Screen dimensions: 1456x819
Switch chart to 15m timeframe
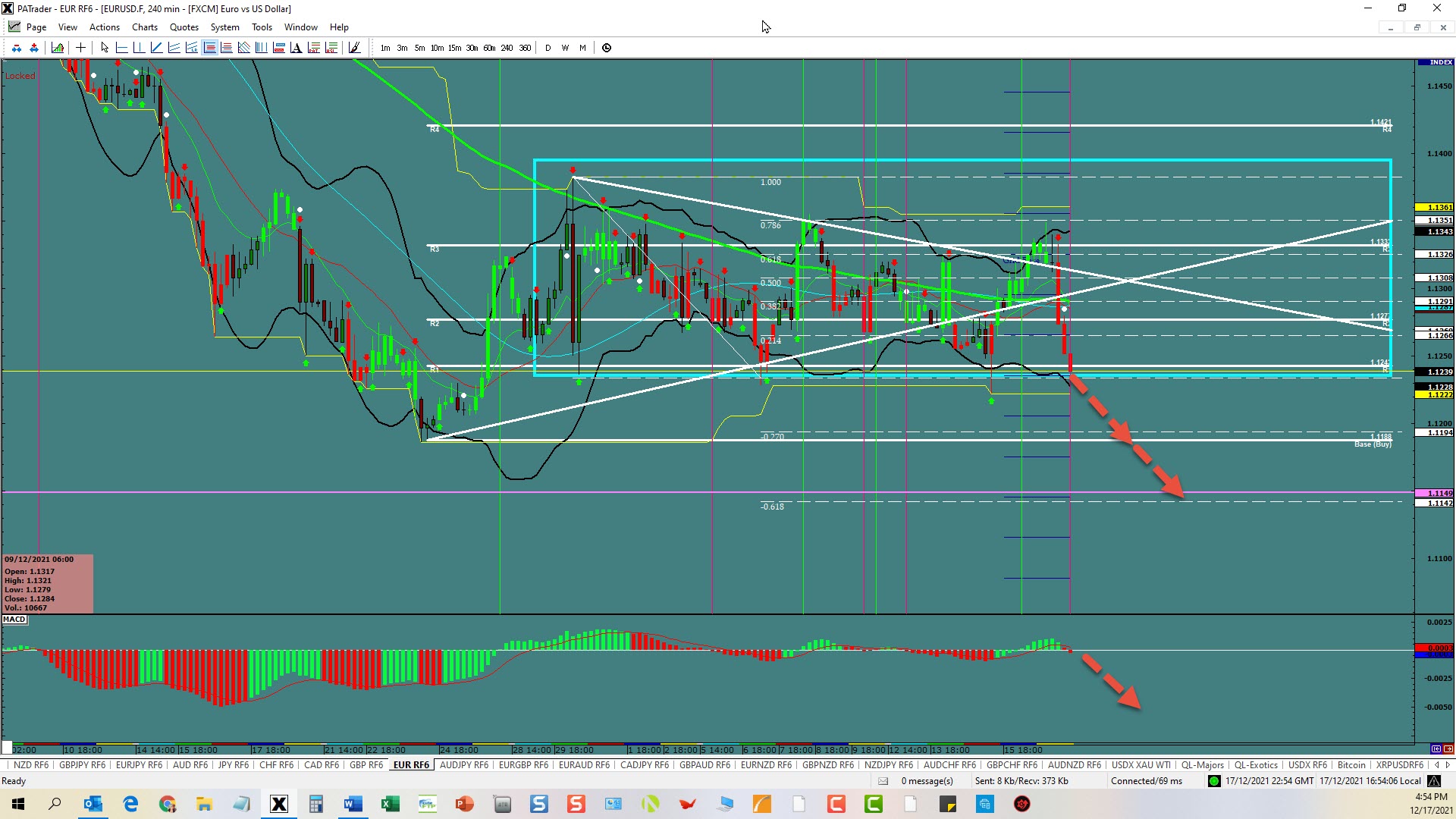(454, 48)
